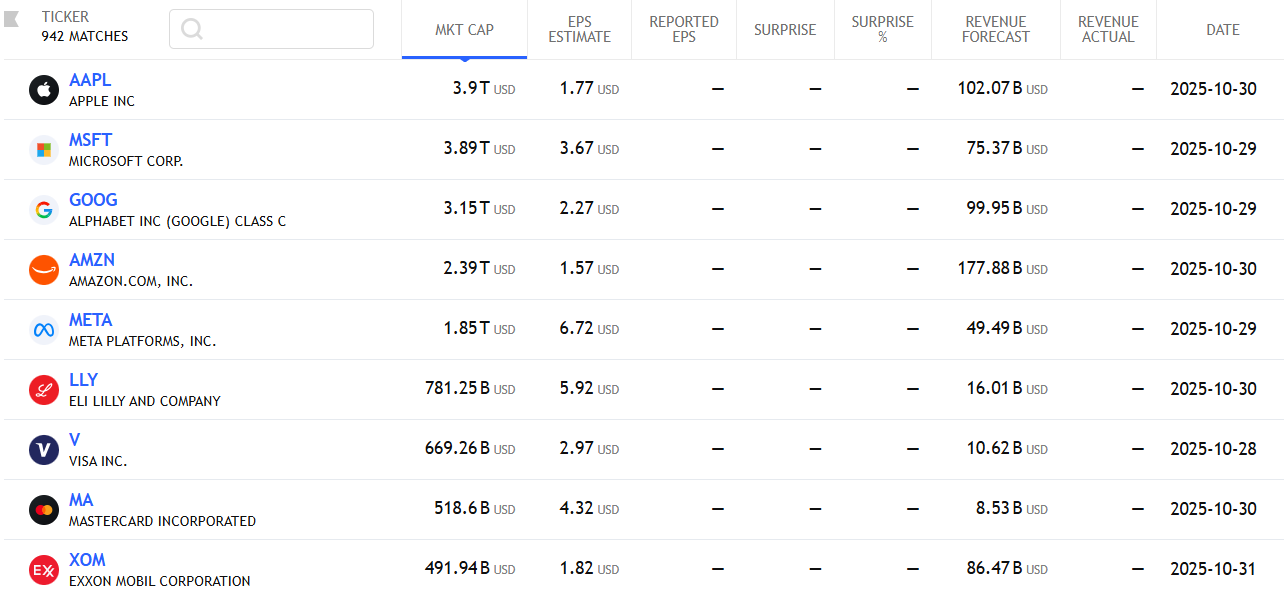Click the 'ELI LILLY AND COMPANY' company name

145,401
